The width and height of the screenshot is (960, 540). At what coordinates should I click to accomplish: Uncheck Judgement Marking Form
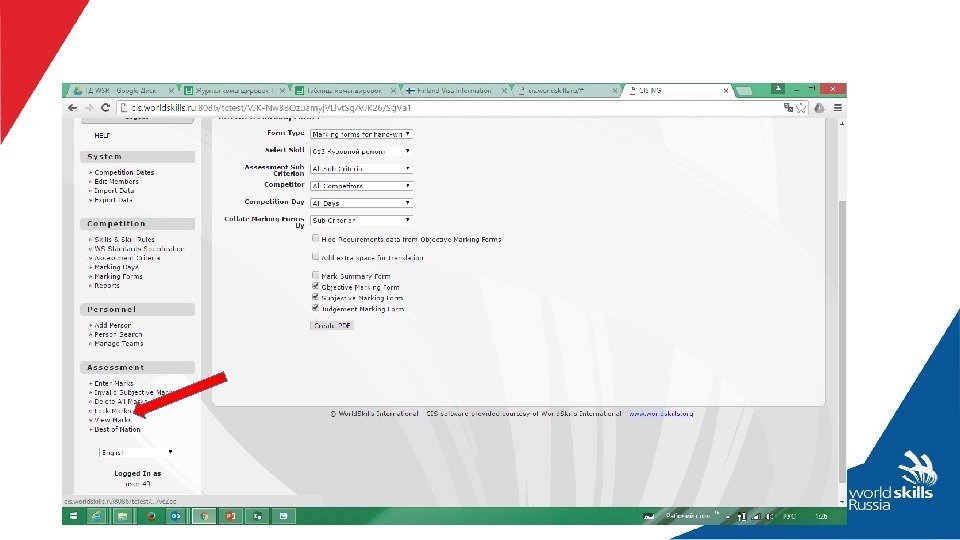[x=315, y=308]
